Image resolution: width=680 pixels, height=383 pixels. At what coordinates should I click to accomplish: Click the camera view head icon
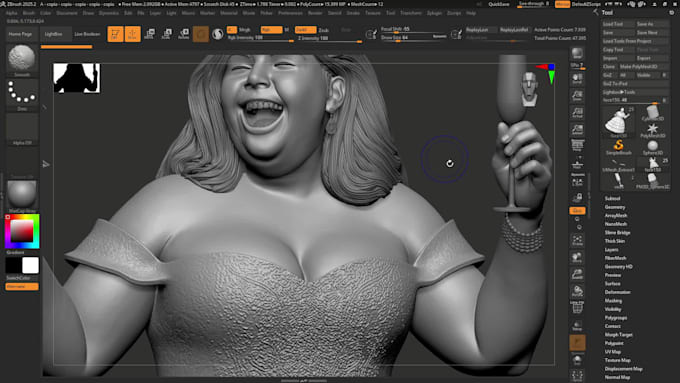[530, 89]
